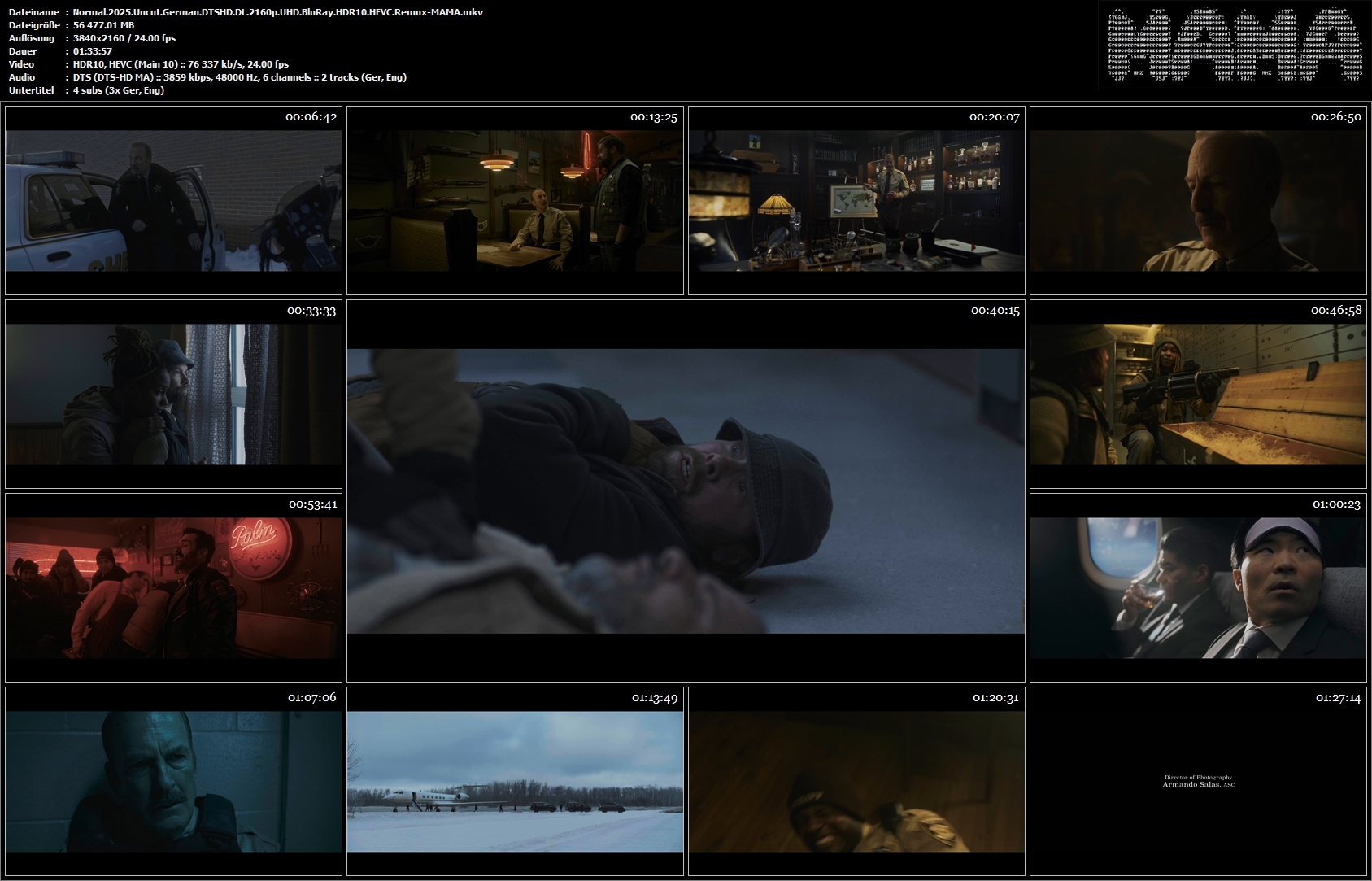Click the duration value 01:33:57

tap(93, 51)
